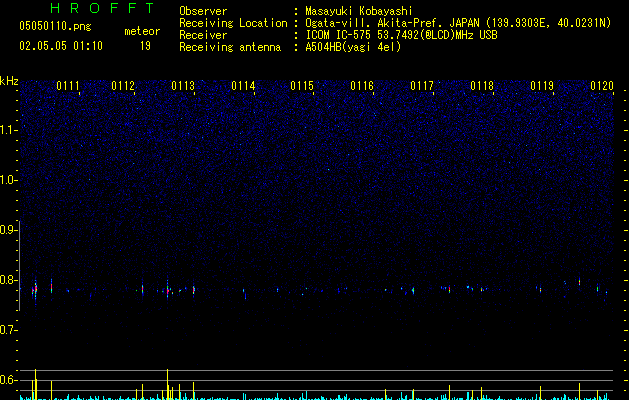Click the 0117 time marker
This screenshot has height=400, width=629.
click(x=422, y=86)
